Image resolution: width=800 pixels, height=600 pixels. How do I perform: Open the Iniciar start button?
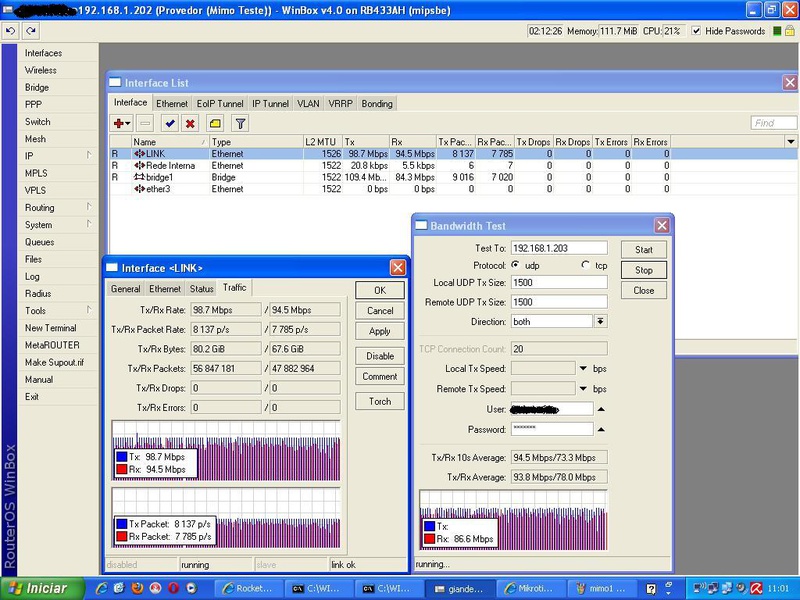pyautogui.click(x=40, y=588)
